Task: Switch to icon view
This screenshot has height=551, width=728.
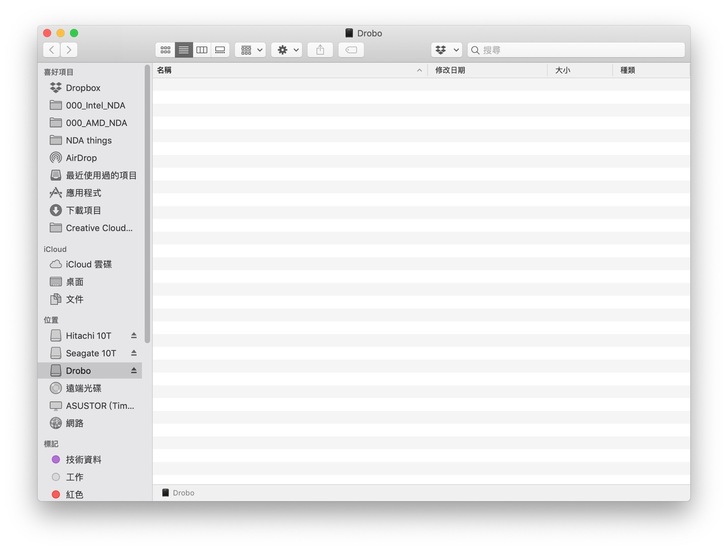Action: click(165, 50)
